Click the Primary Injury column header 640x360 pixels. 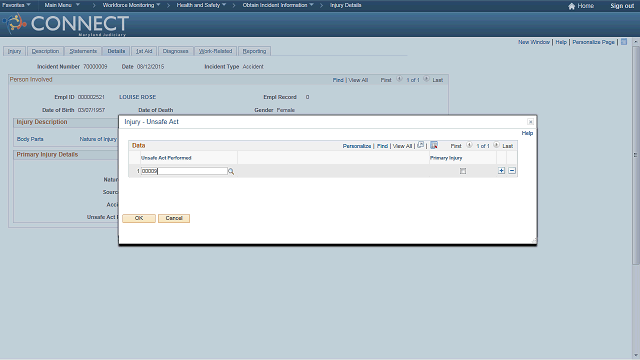coord(446,158)
